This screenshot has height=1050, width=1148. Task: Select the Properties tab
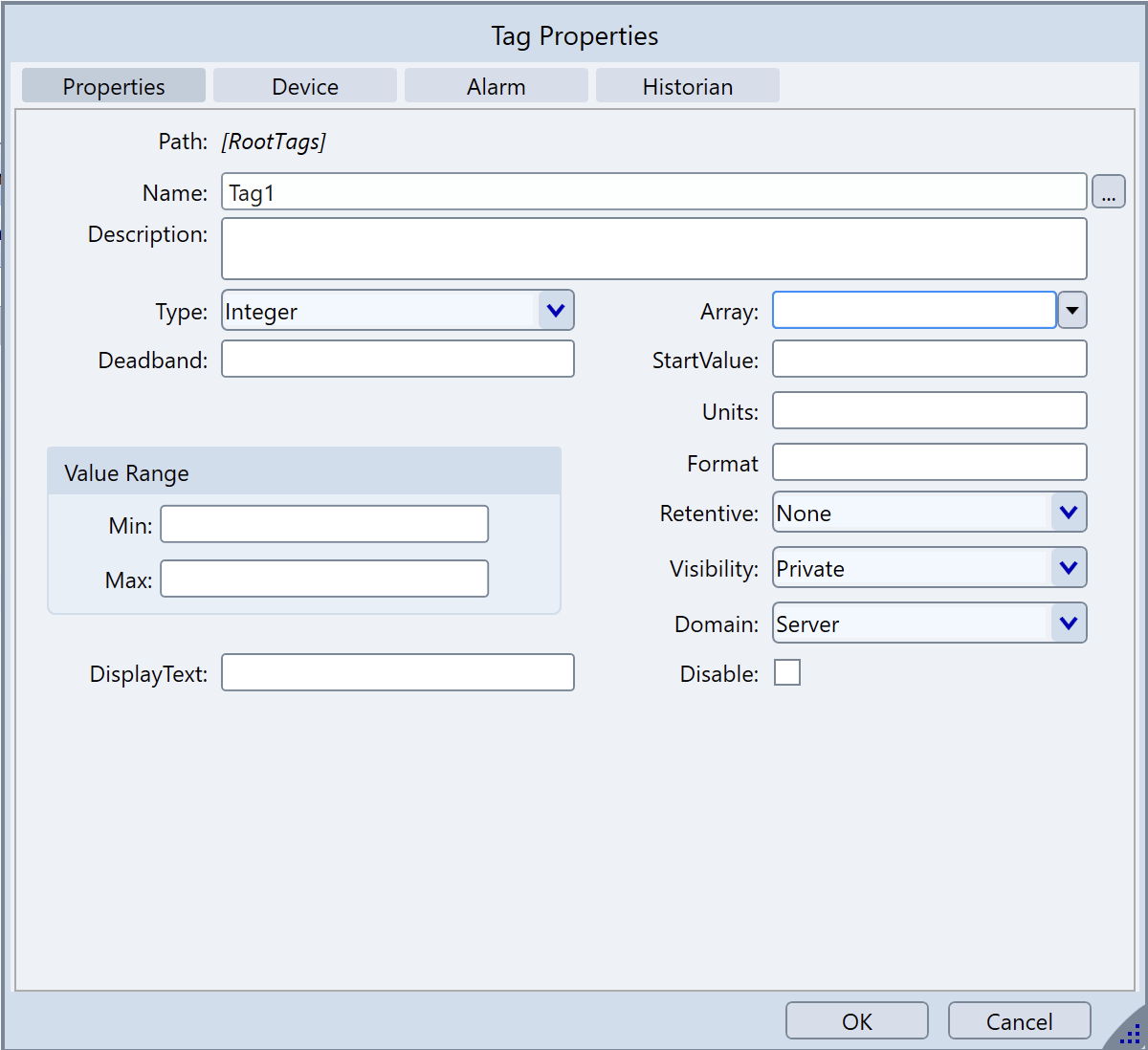point(113,86)
